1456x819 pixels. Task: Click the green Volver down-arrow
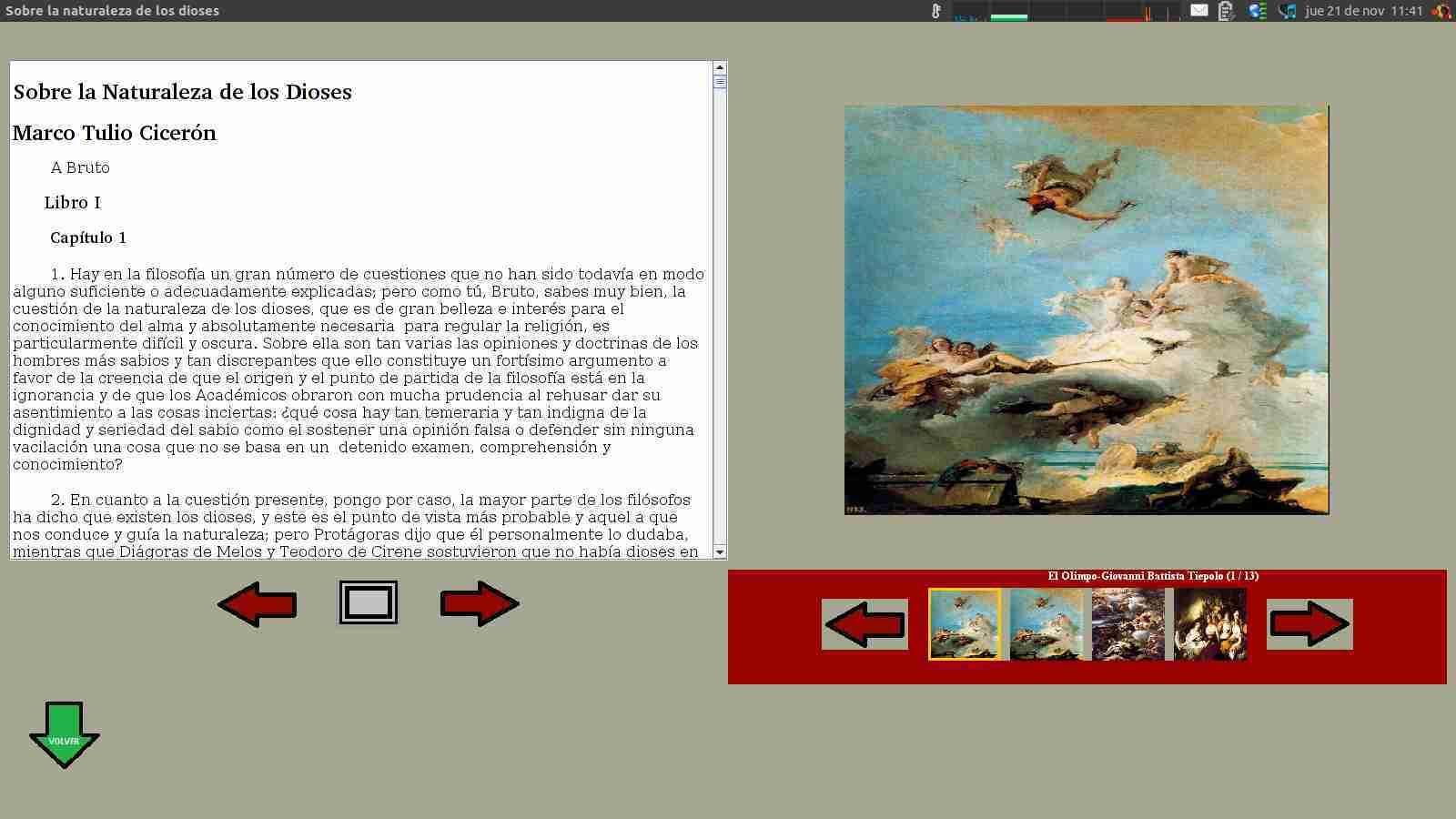pyautogui.click(x=64, y=734)
